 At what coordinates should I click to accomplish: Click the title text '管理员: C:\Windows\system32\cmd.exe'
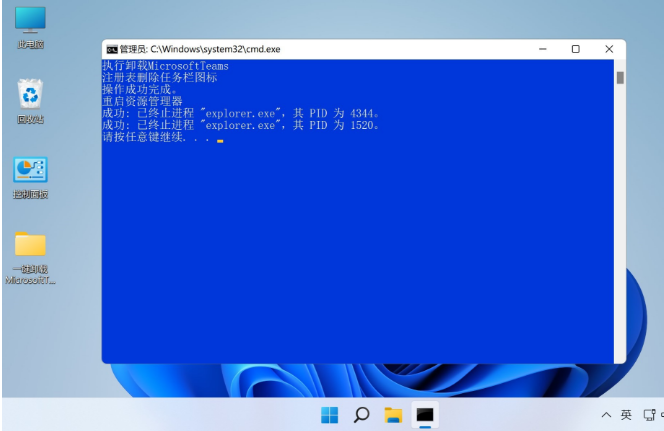click(200, 49)
